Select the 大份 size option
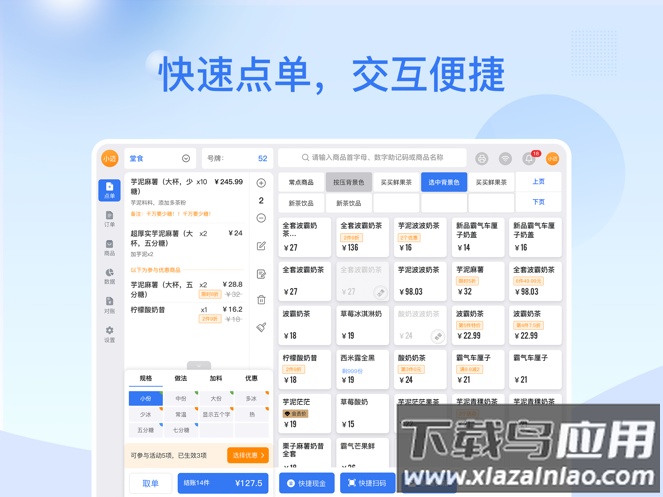The width and height of the screenshot is (663, 497). (216, 399)
